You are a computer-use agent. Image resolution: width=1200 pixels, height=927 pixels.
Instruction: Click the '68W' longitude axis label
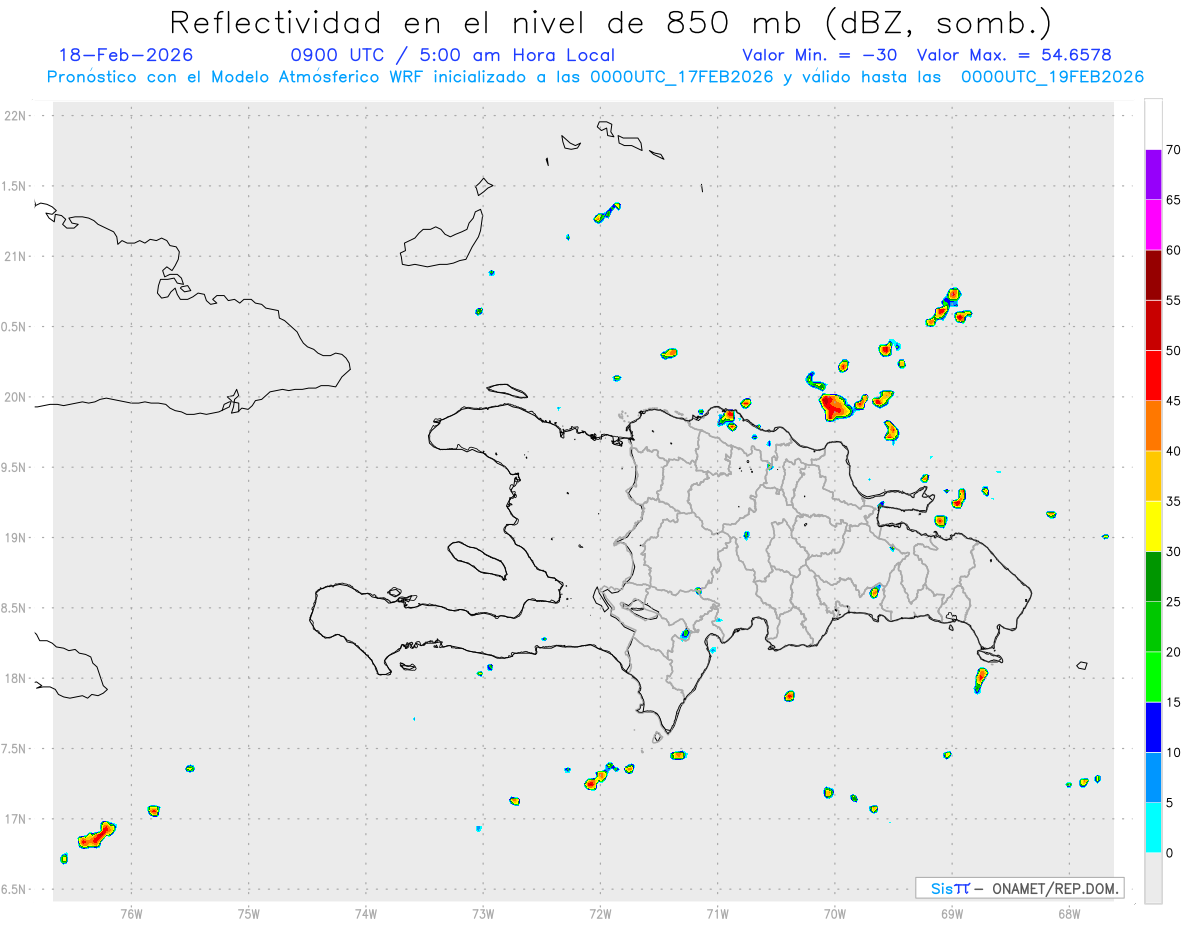pyautogui.click(x=1068, y=913)
